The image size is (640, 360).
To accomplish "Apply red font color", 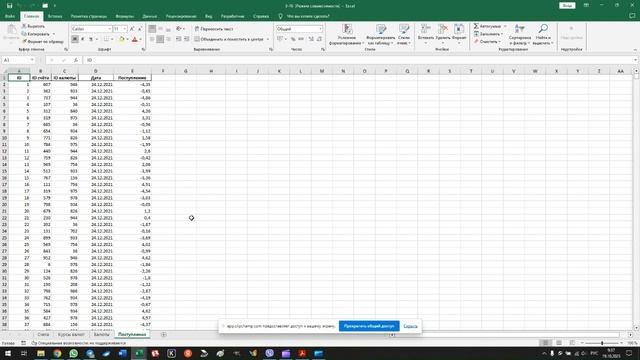I will [135, 39].
